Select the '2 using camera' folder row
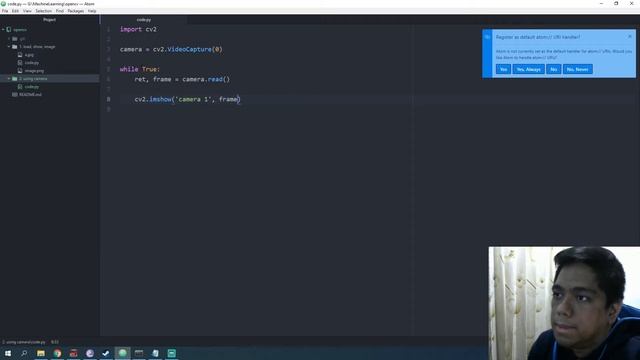The width and height of the screenshot is (640, 360). 49,79
